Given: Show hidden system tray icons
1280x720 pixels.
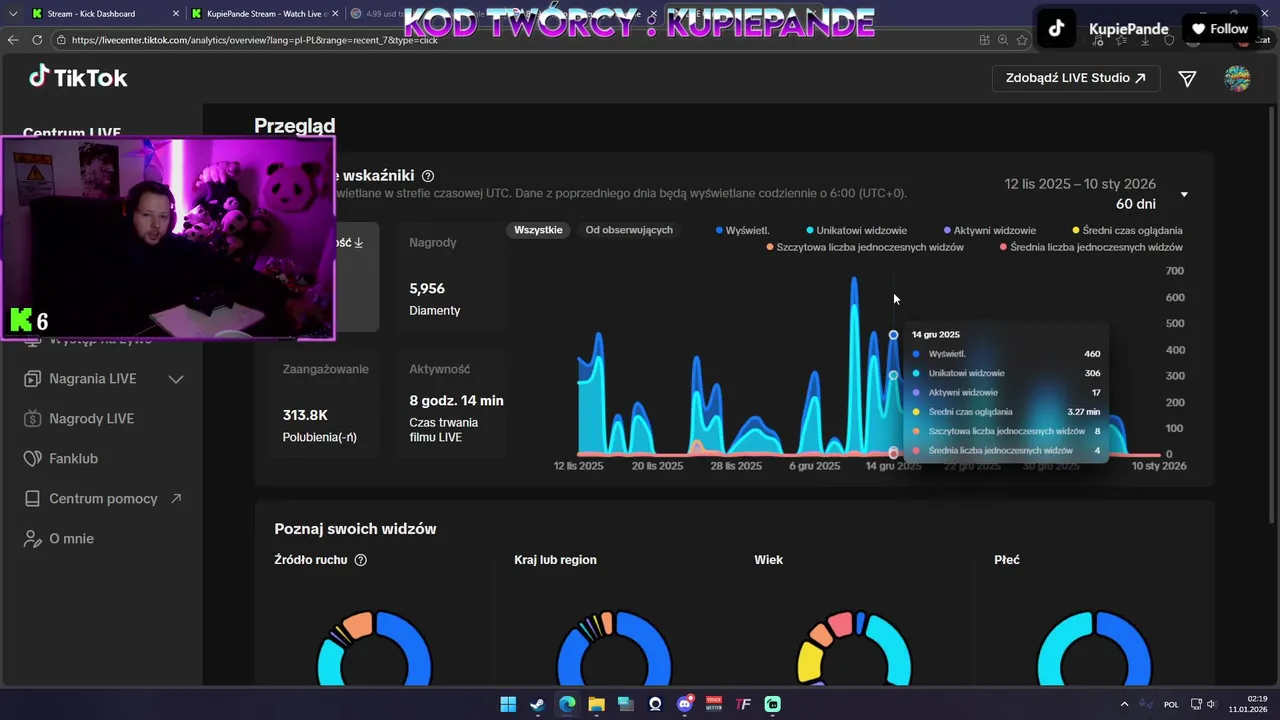Looking at the screenshot, I should click(1124, 704).
